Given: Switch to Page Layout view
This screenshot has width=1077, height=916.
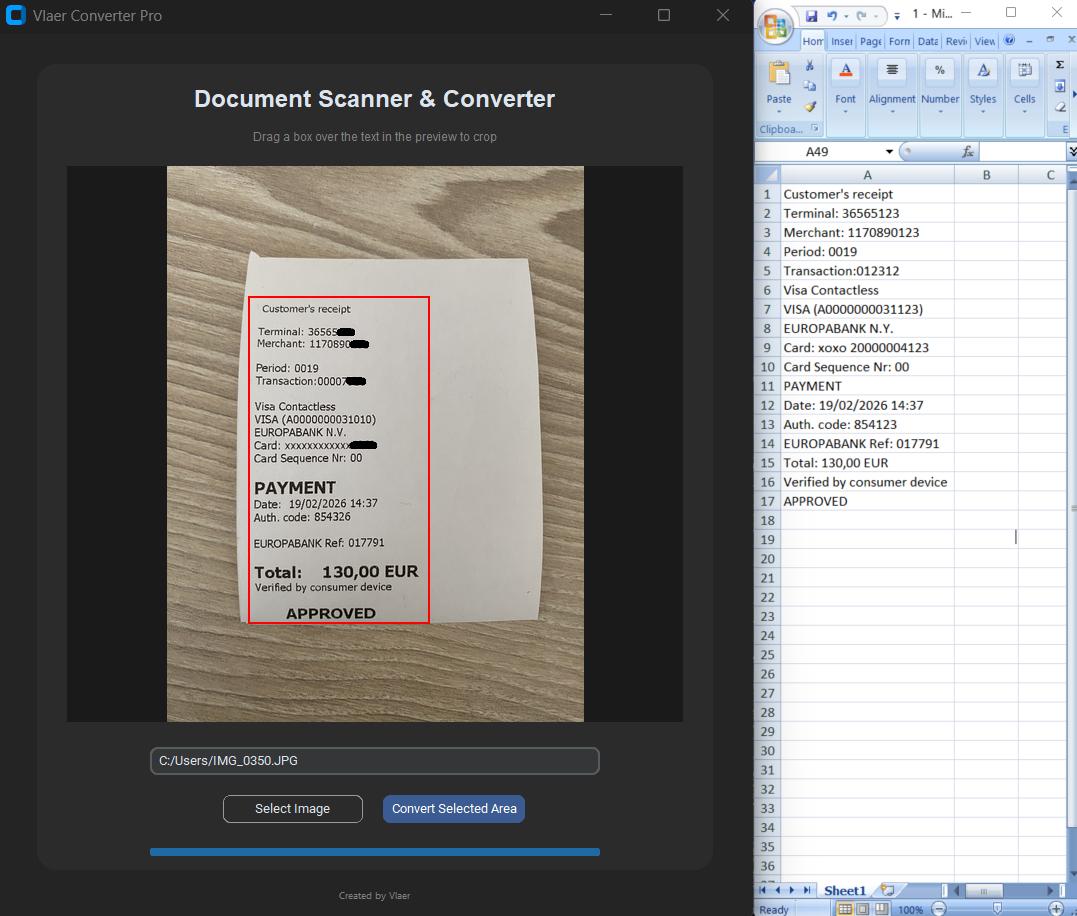Looking at the screenshot, I should pos(862,907).
